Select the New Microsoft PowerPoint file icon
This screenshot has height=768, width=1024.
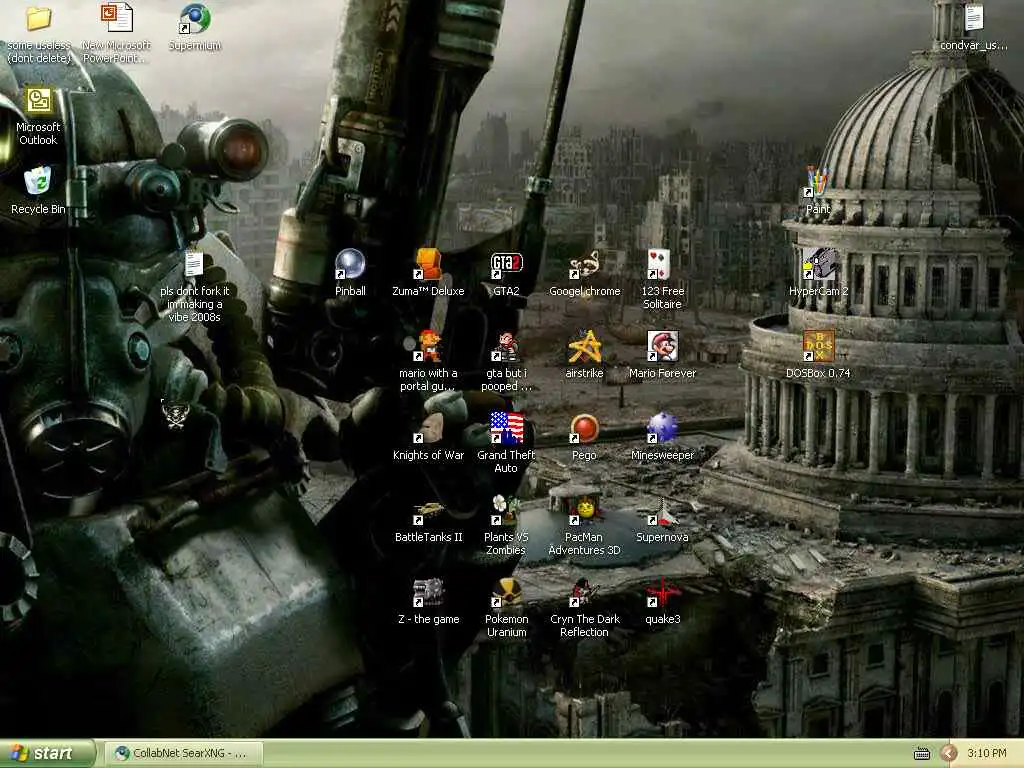[116, 18]
